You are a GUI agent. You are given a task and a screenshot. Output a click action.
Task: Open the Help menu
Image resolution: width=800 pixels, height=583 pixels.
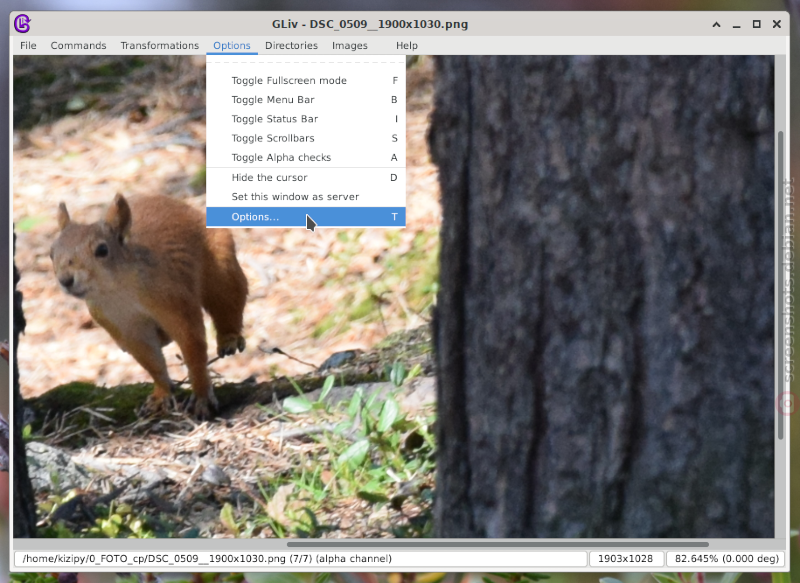[407, 45]
